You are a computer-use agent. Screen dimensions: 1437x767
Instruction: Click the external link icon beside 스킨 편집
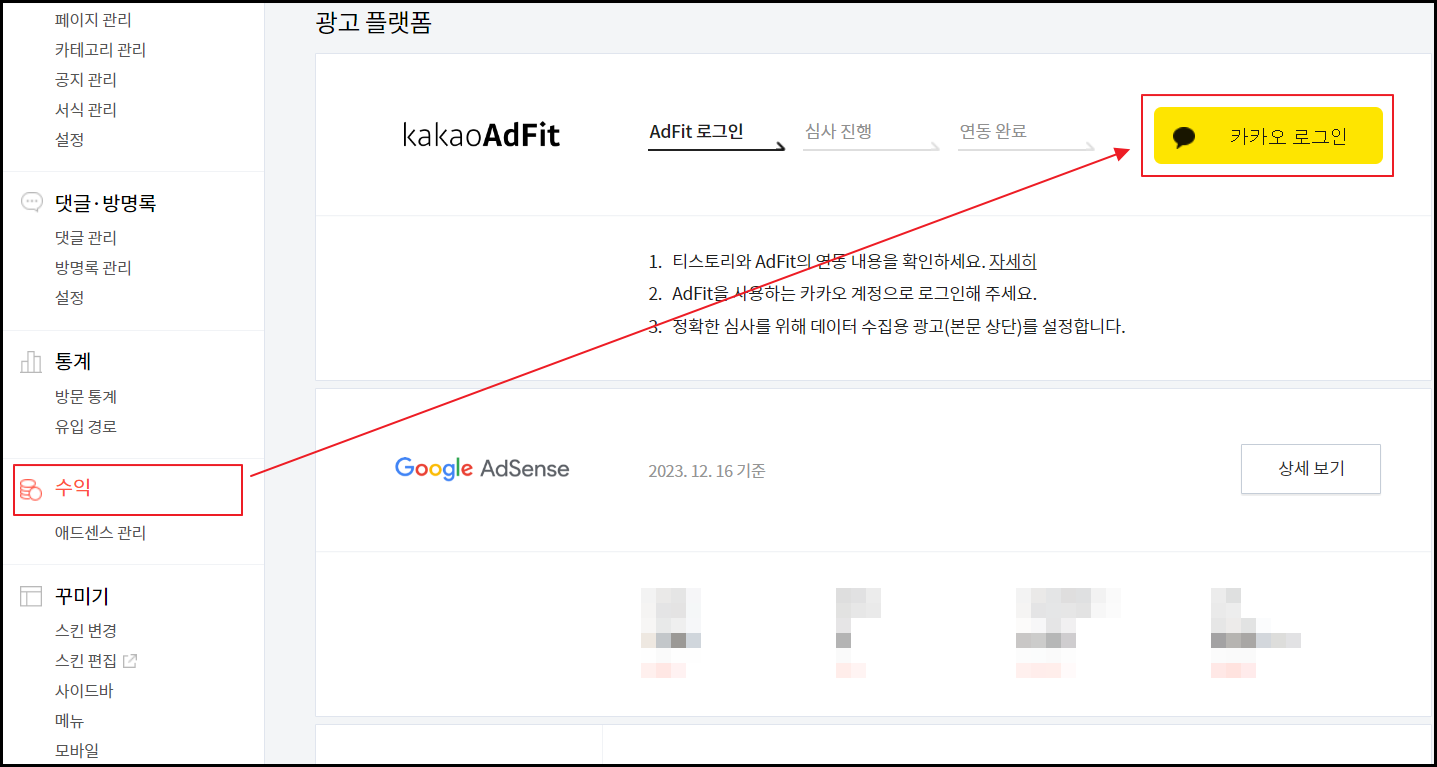[x=130, y=661]
